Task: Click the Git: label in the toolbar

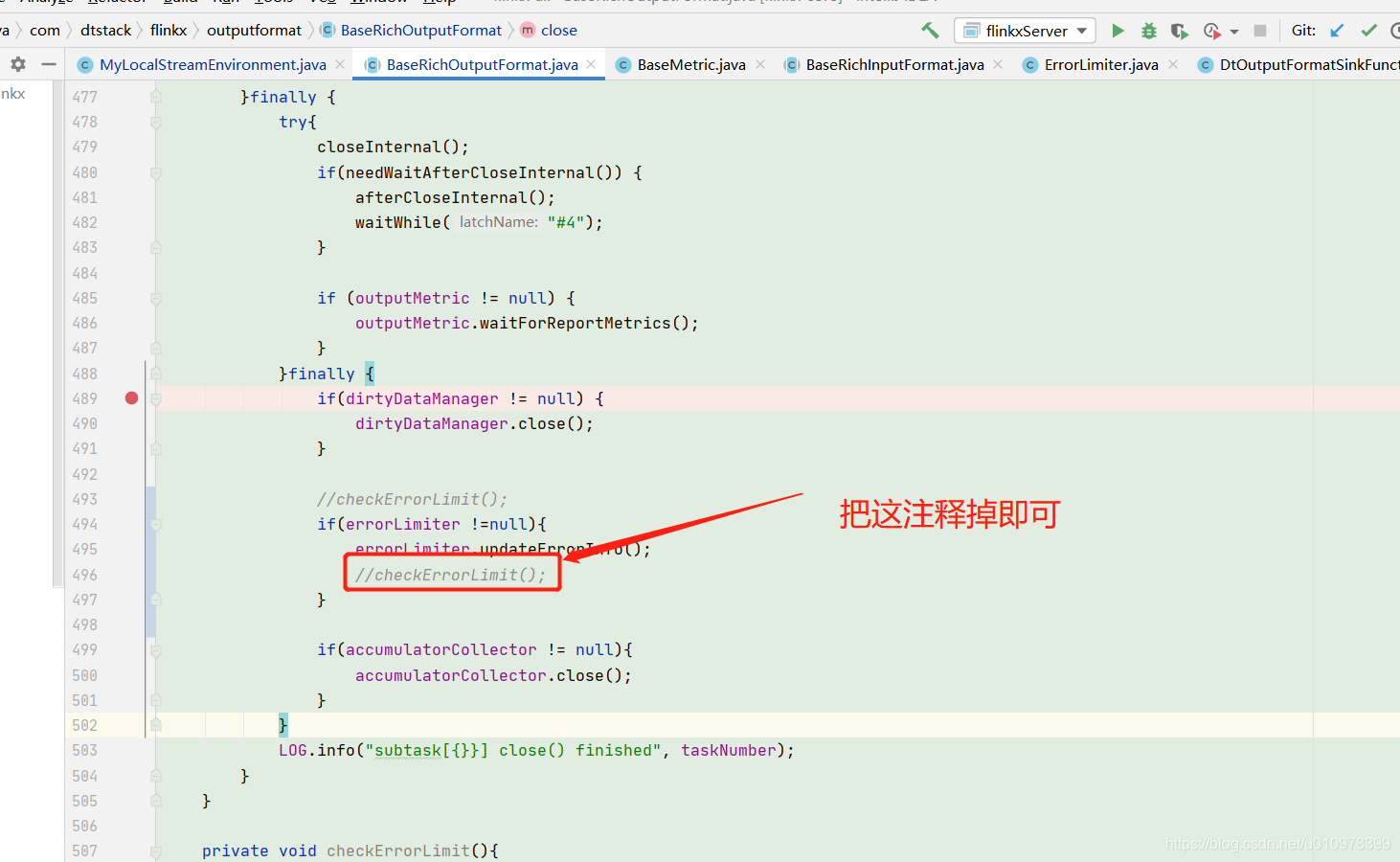Action: [1303, 31]
